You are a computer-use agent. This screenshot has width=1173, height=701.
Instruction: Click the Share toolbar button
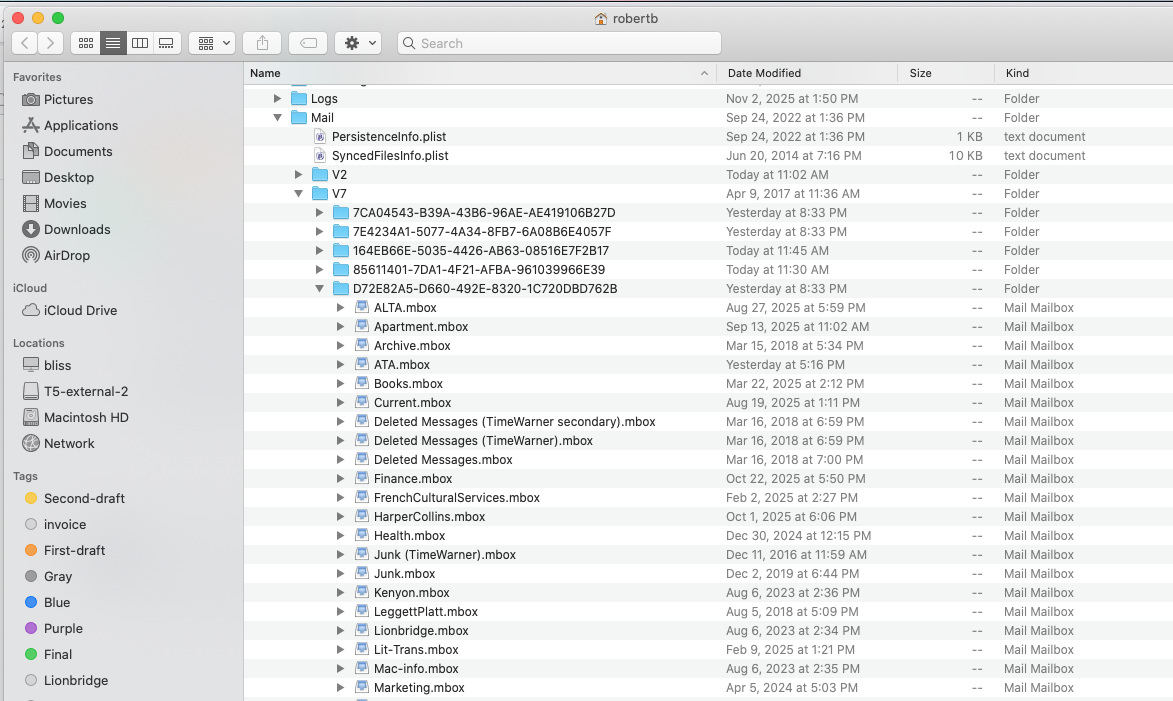262,43
